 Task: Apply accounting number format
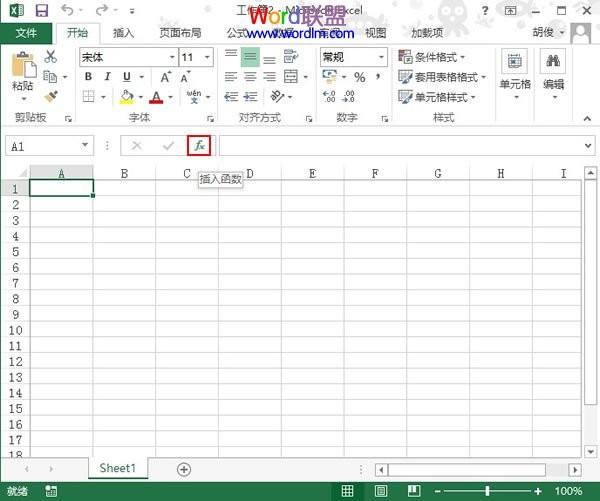coord(329,76)
